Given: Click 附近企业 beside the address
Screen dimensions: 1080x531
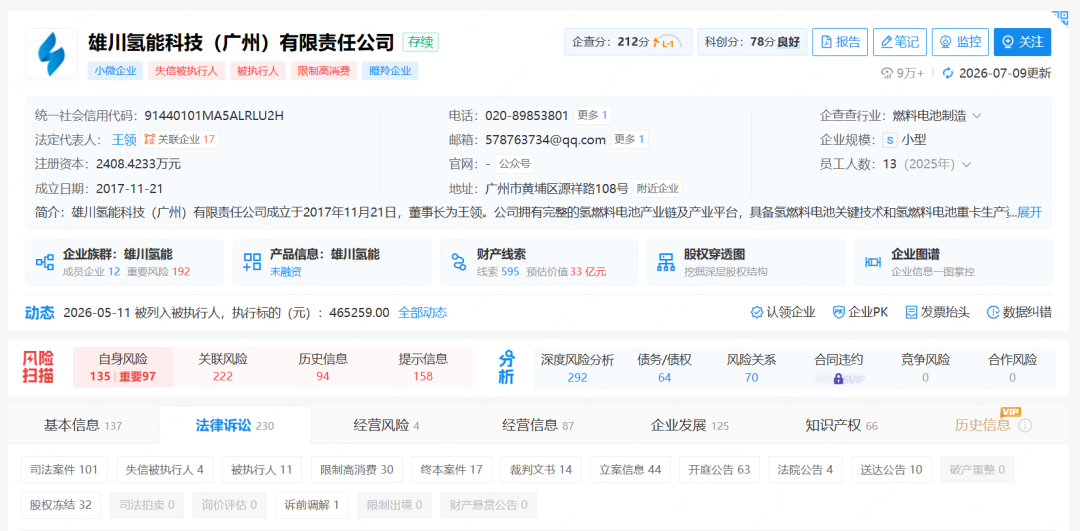Looking at the screenshot, I should point(658,188).
